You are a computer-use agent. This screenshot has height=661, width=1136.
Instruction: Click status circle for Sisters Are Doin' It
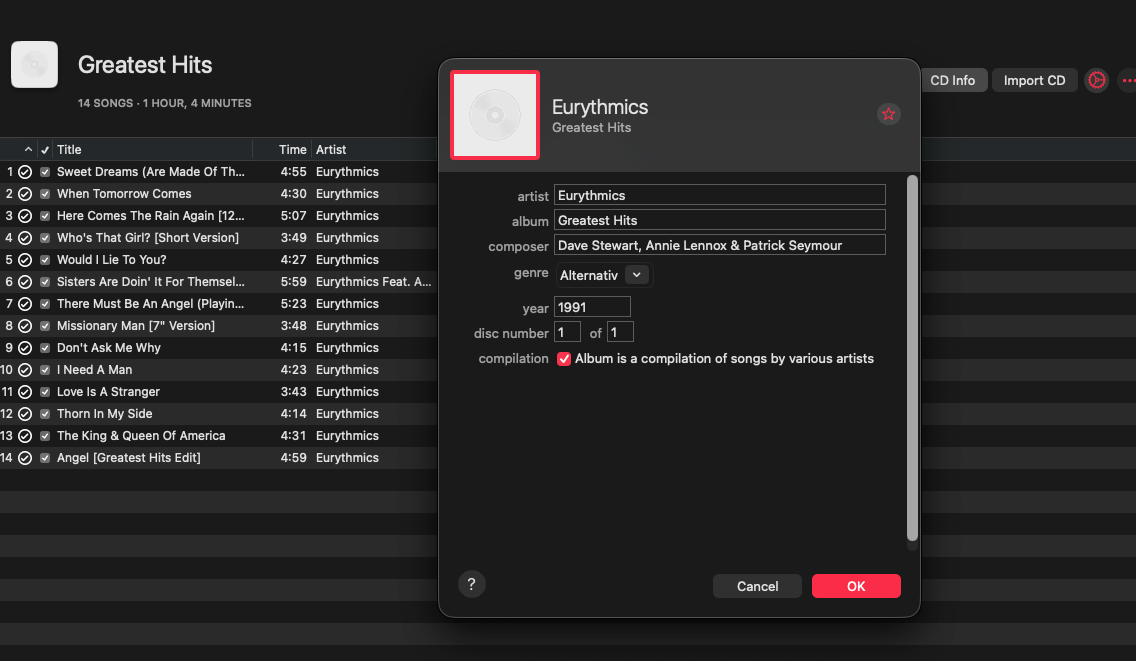coord(25,282)
